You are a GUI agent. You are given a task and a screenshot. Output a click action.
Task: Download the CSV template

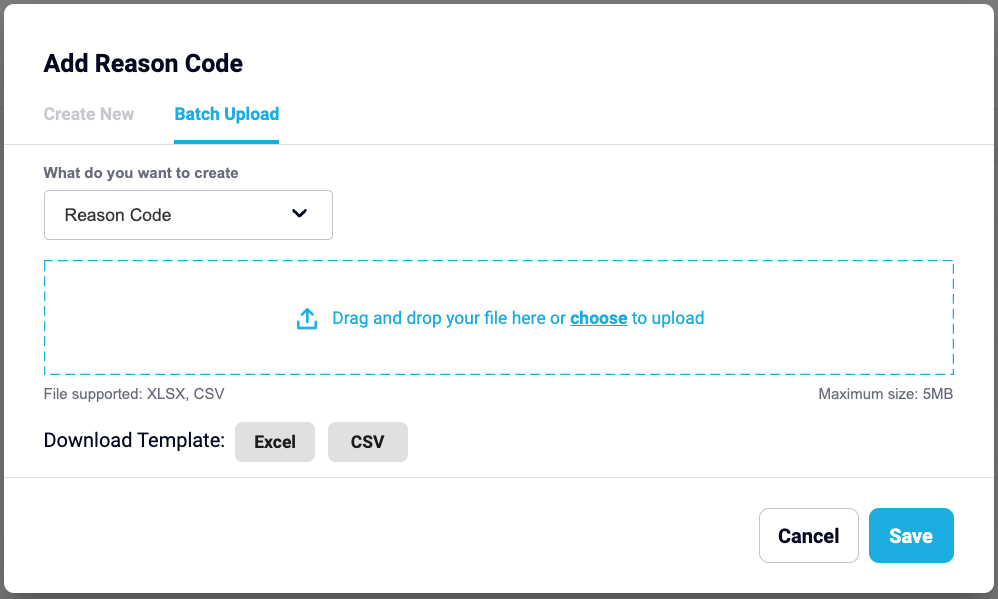[368, 442]
